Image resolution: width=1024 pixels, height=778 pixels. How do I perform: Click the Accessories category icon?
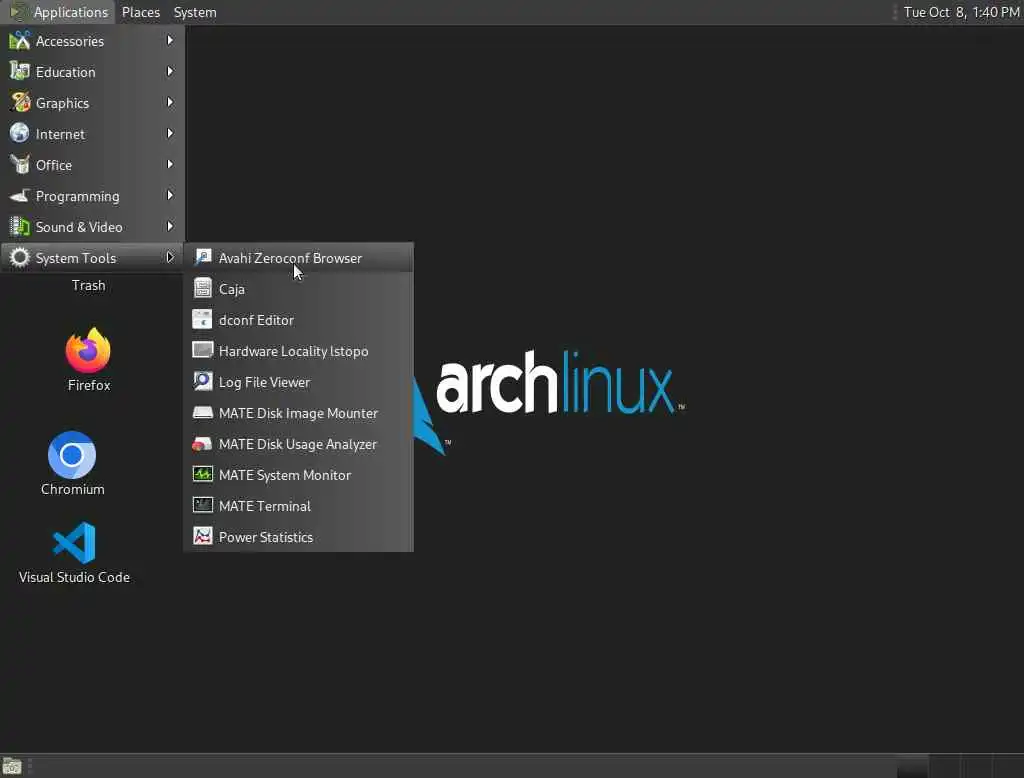click(x=20, y=41)
